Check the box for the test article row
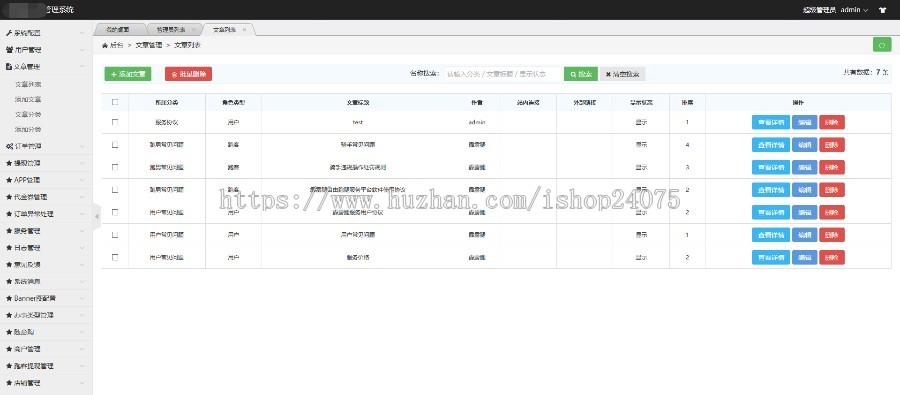The width and height of the screenshot is (900, 395). point(115,122)
